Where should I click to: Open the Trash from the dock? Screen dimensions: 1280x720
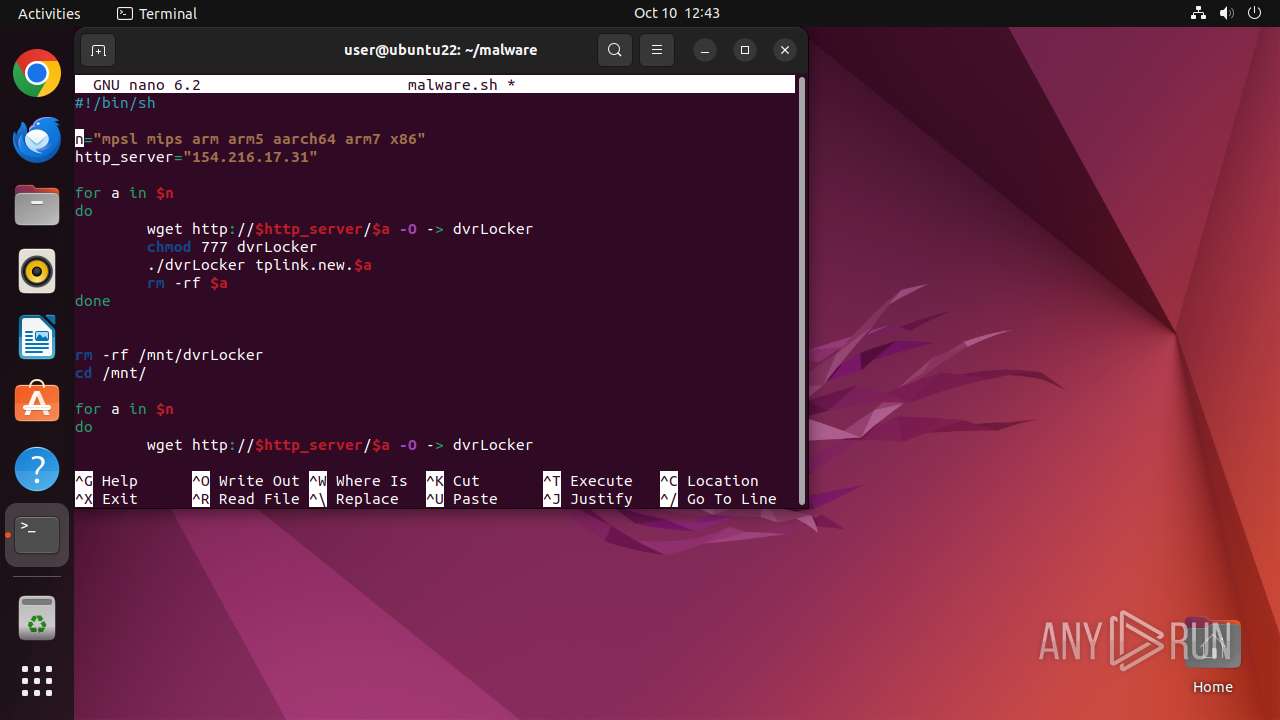pos(37,619)
